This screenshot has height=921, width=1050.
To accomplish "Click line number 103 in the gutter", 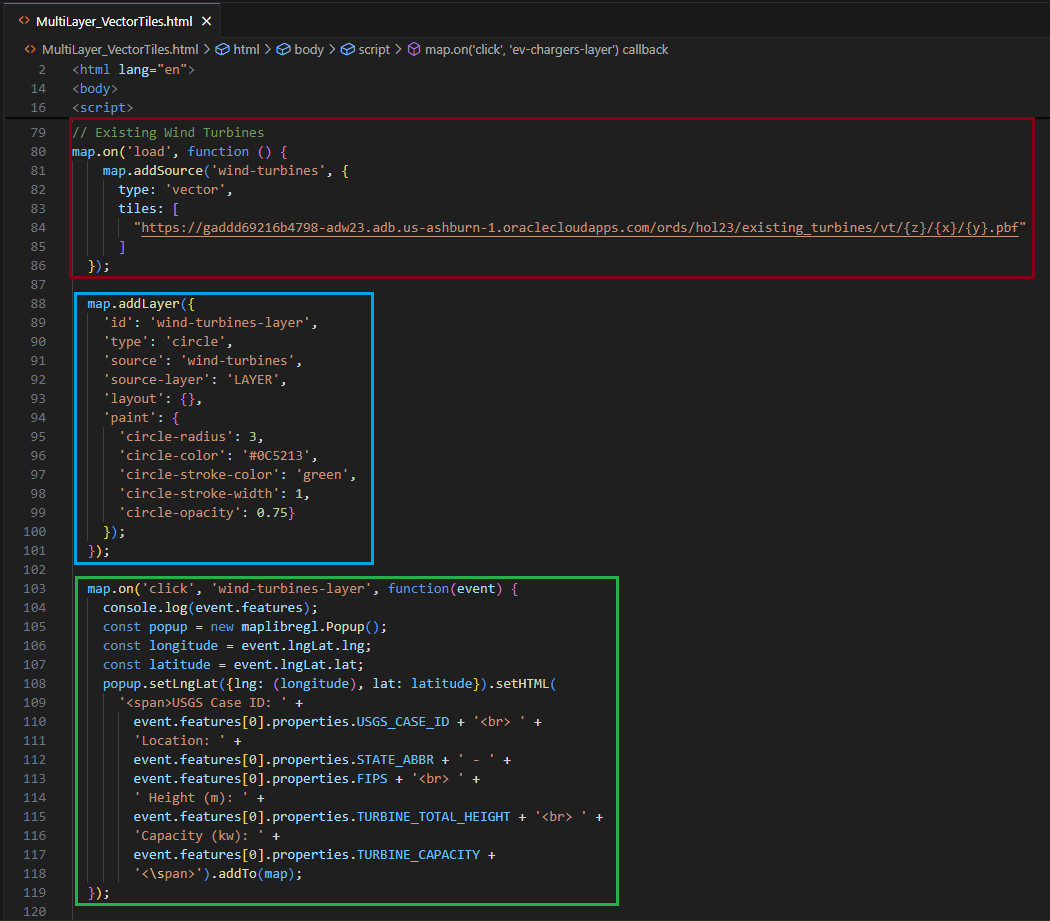I will (35, 588).
